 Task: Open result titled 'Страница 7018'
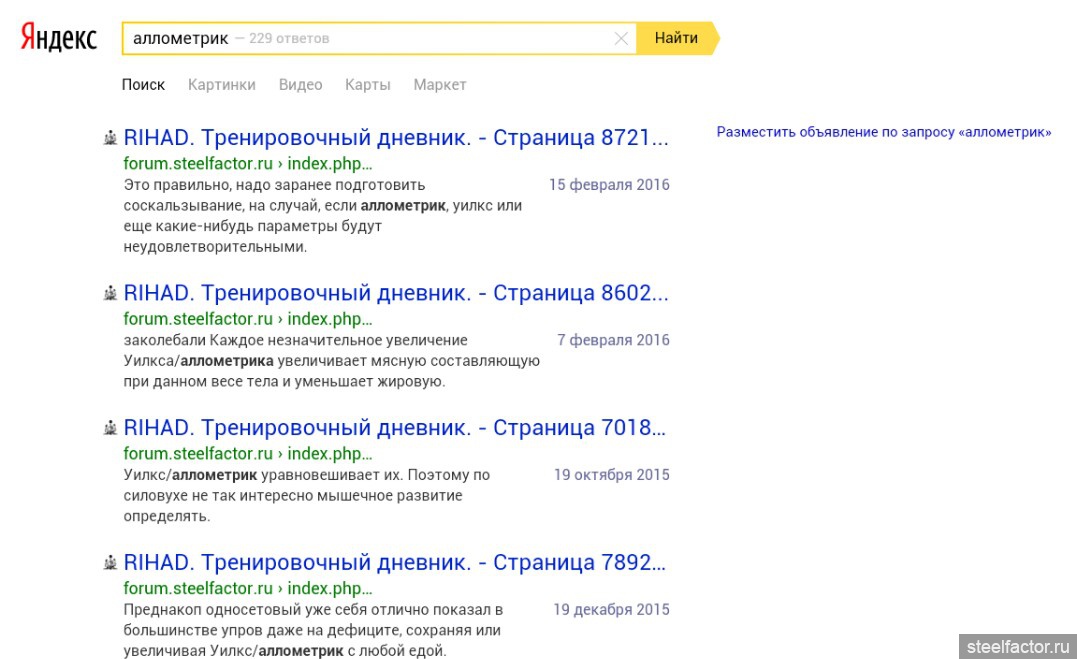tap(395, 427)
